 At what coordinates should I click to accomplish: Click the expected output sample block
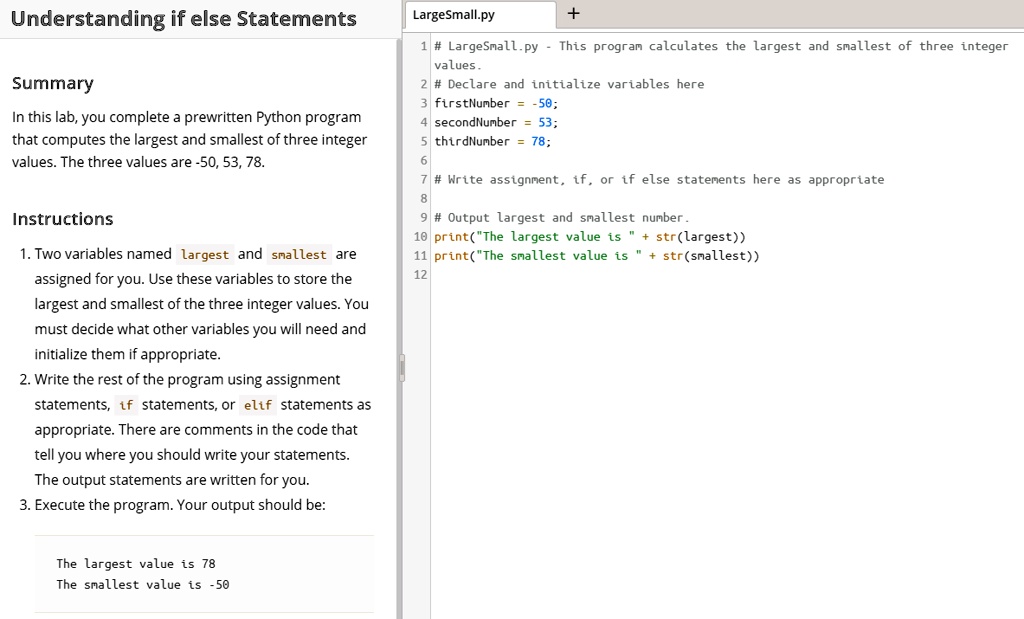tap(204, 574)
